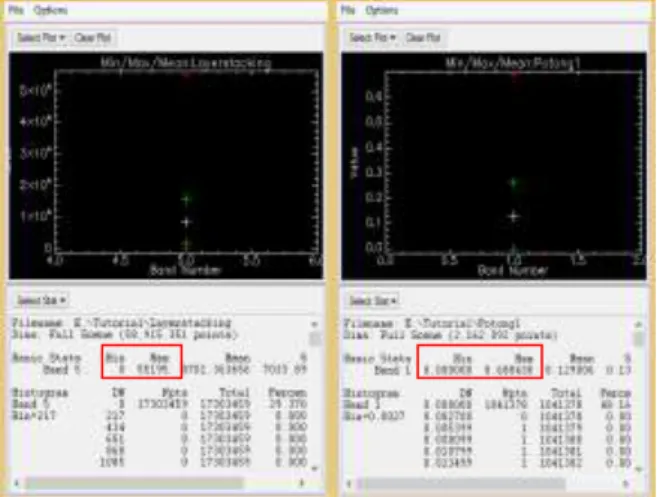Click inside the Min/Max/Mean Potong1 plot area
Image resolution: width=657 pixels, height=497 pixels.
click(x=514, y=163)
